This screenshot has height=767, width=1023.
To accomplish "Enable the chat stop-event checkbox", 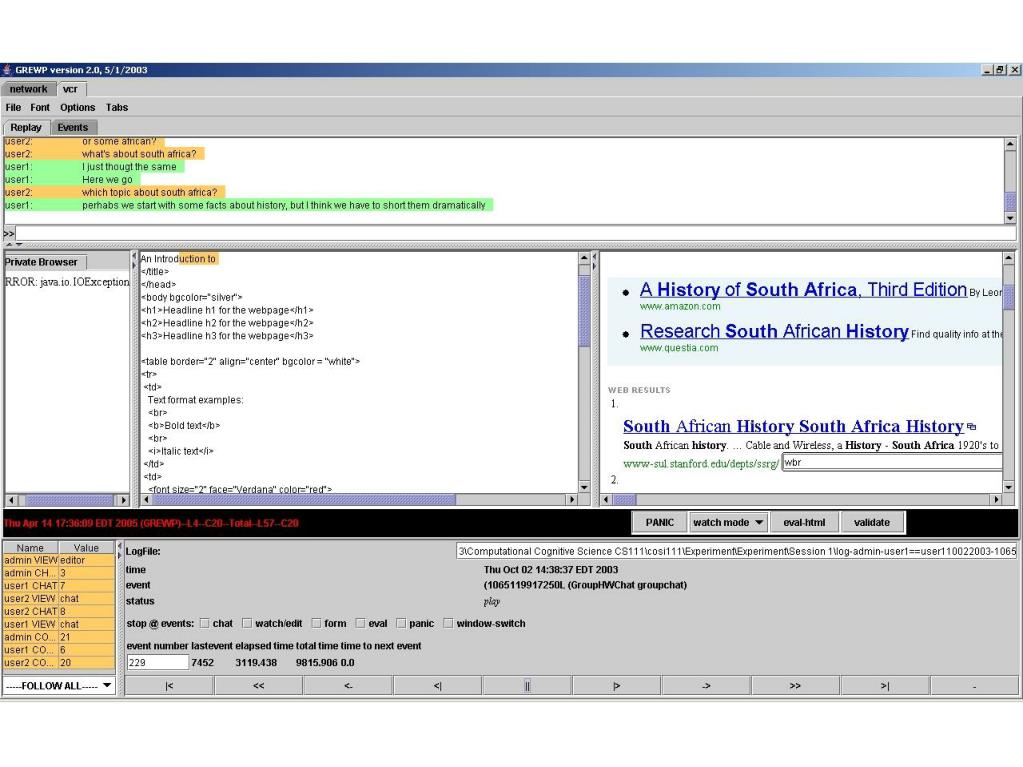I will coord(205,624).
